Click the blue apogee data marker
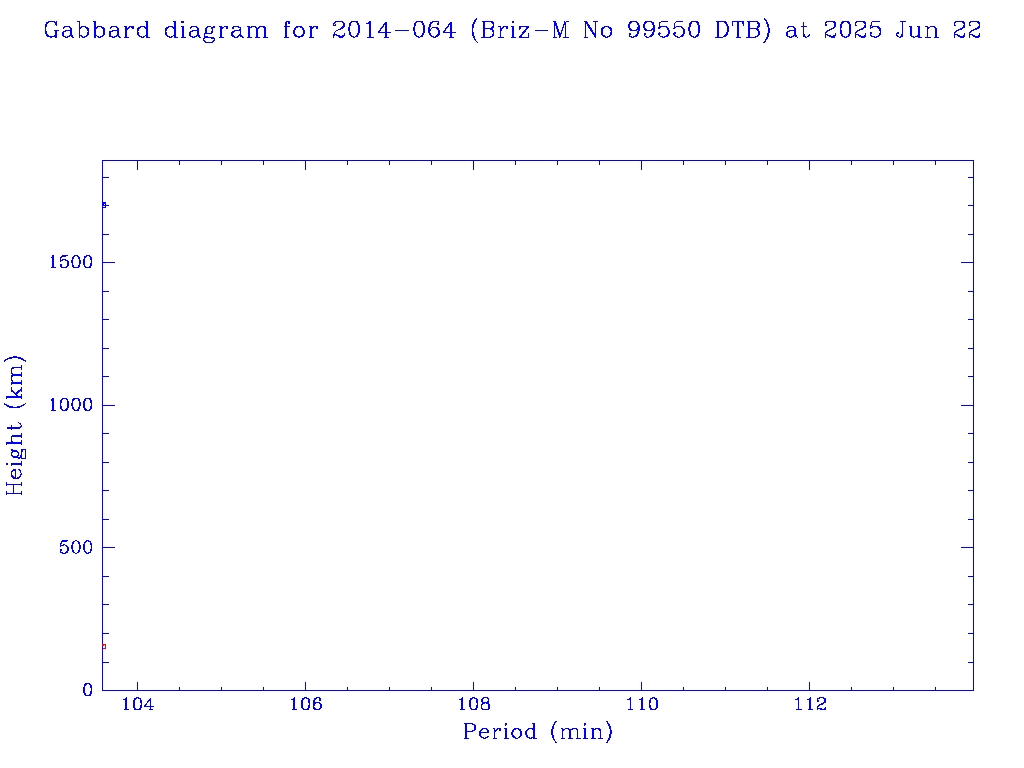Screen dimensions: 1024x768 [x=104, y=205]
